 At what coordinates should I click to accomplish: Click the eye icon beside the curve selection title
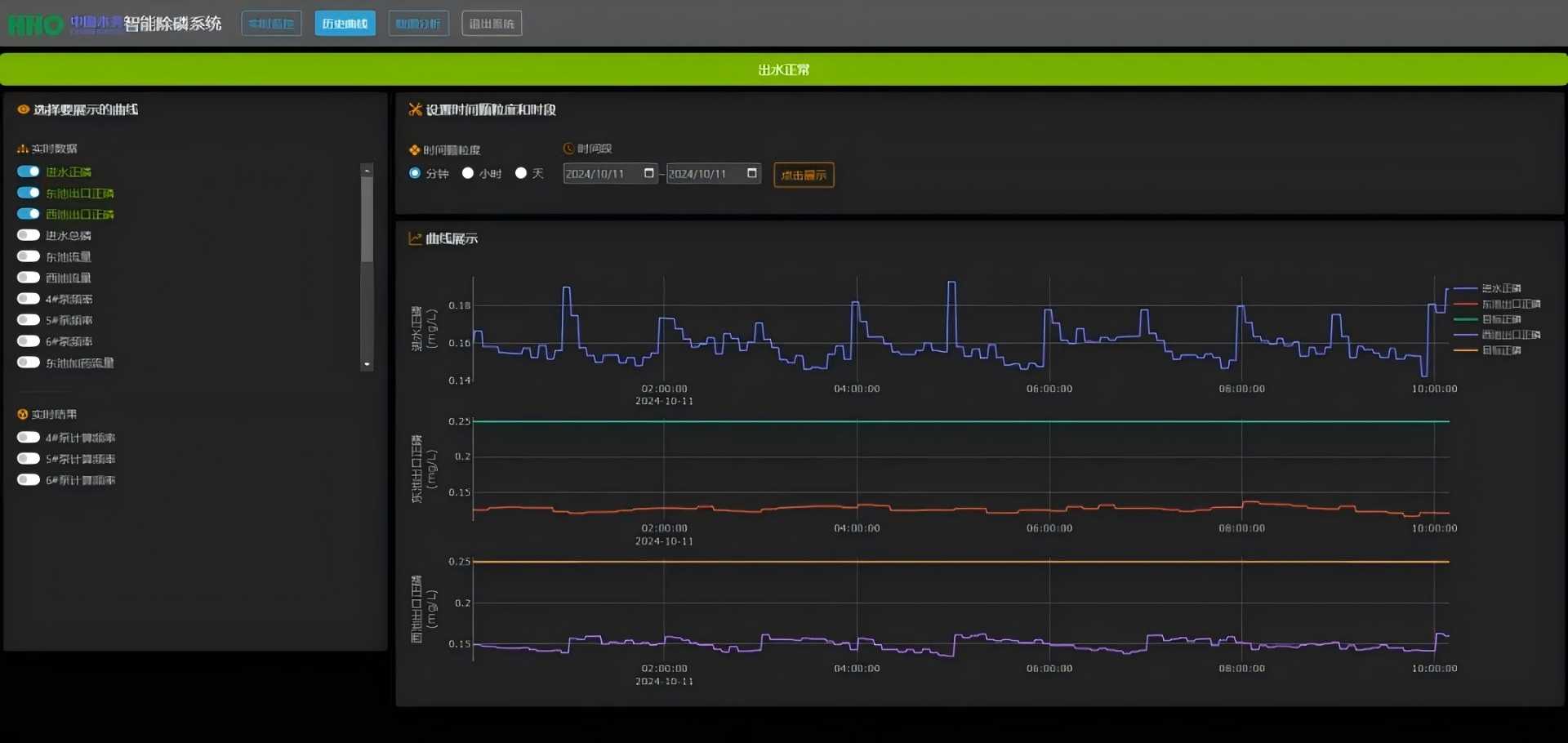click(23, 109)
